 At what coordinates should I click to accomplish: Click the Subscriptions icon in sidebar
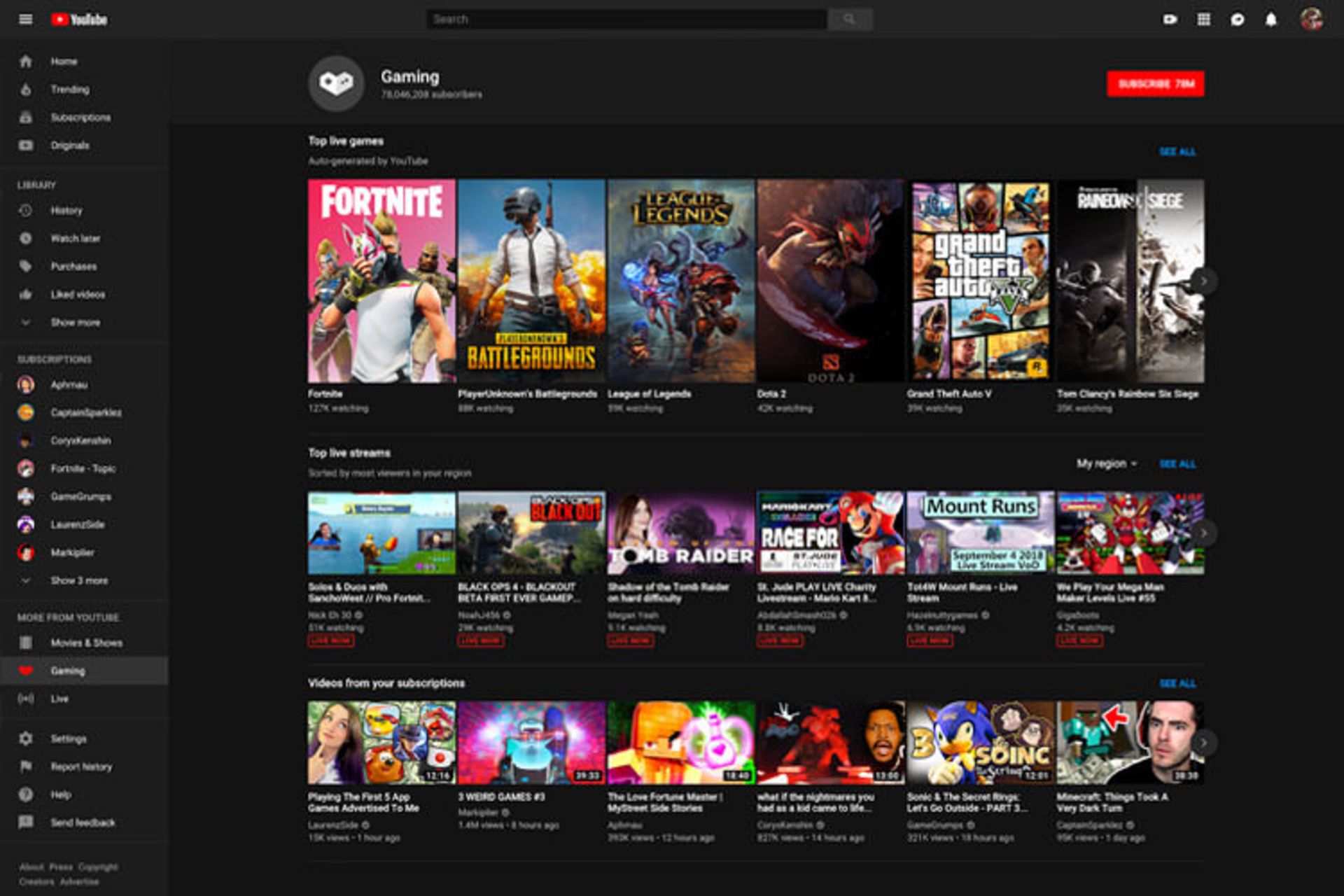(x=26, y=118)
